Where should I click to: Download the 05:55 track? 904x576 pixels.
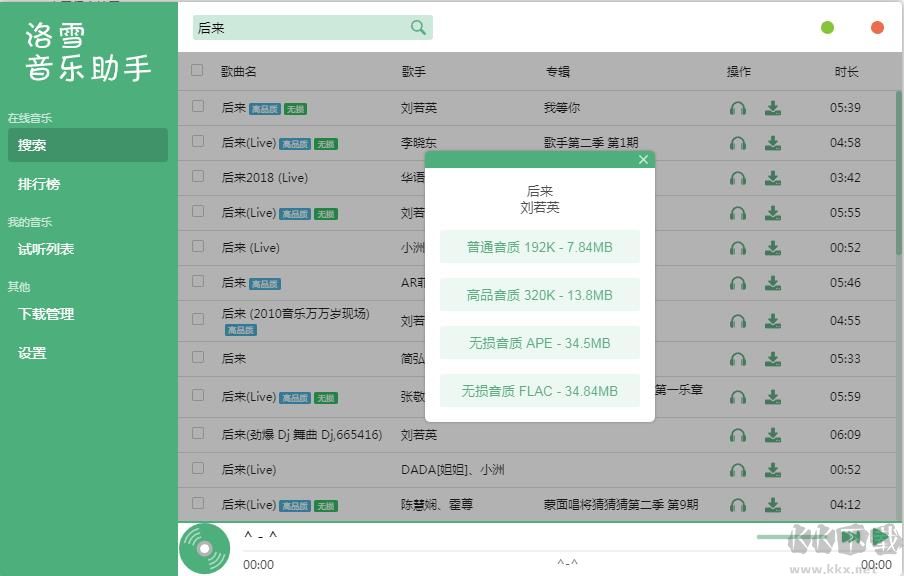click(x=773, y=213)
